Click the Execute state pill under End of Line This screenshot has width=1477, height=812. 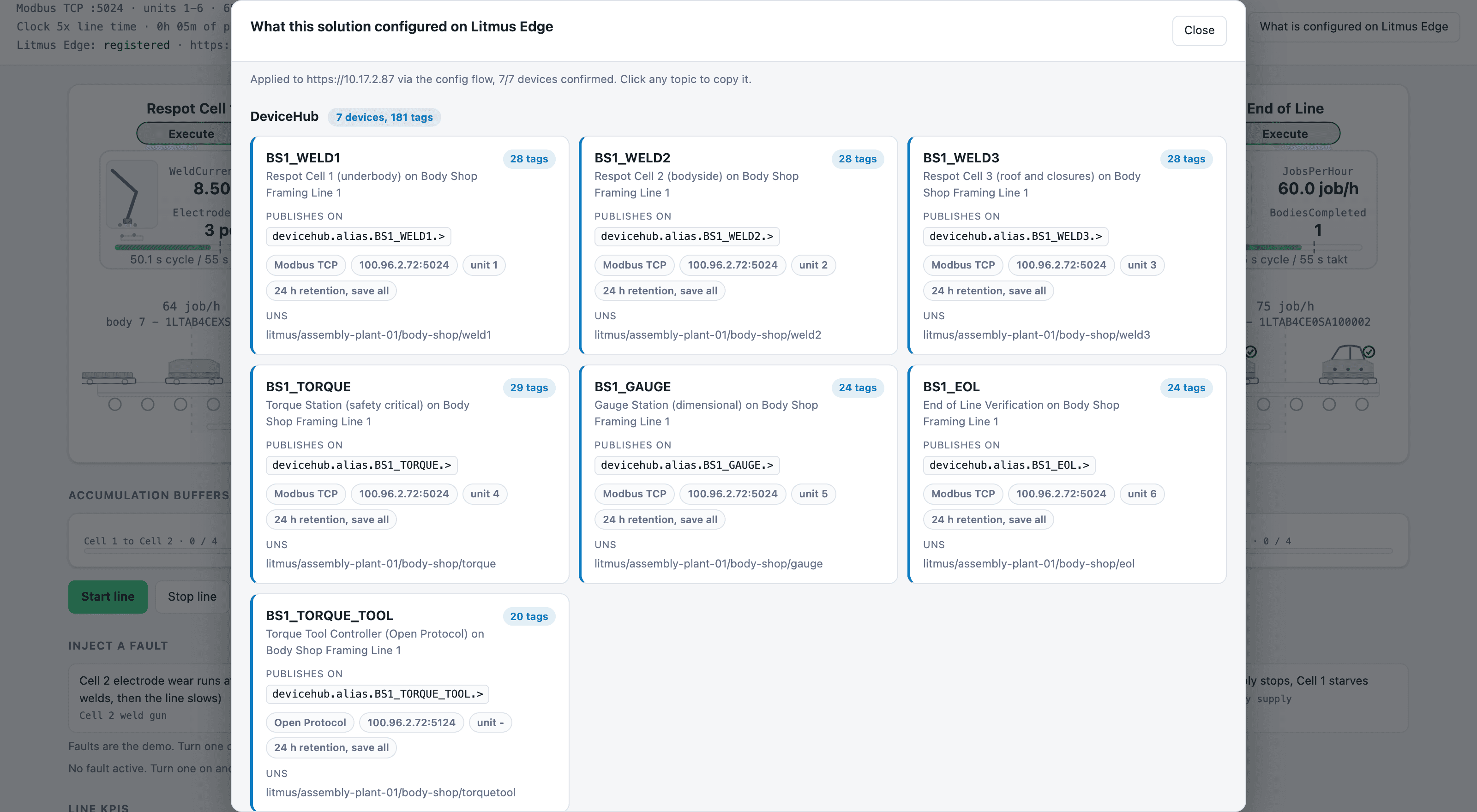pyautogui.click(x=1292, y=133)
